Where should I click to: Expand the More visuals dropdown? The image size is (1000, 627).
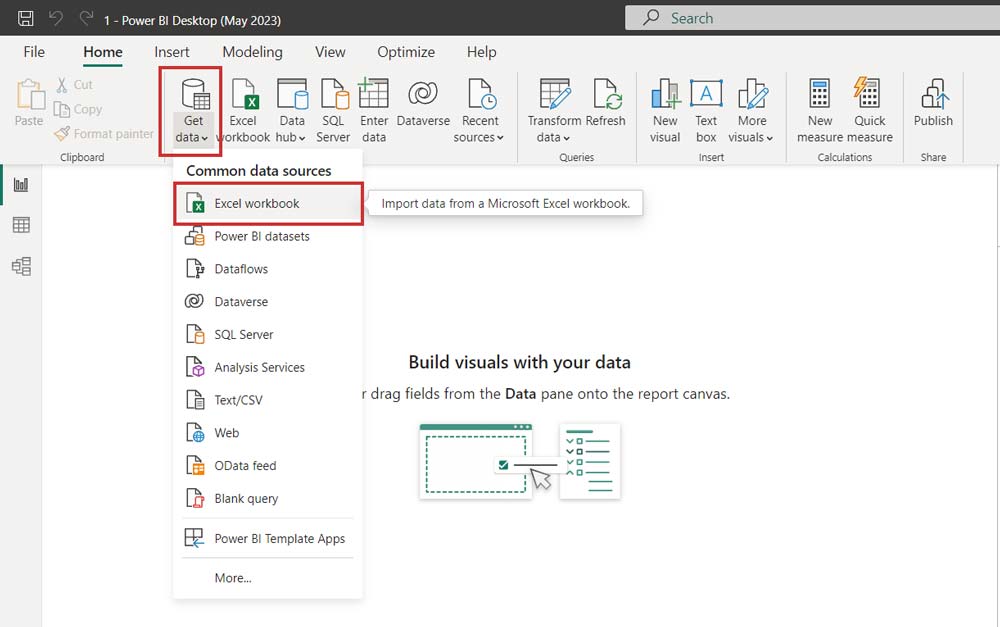coord(751,111)
